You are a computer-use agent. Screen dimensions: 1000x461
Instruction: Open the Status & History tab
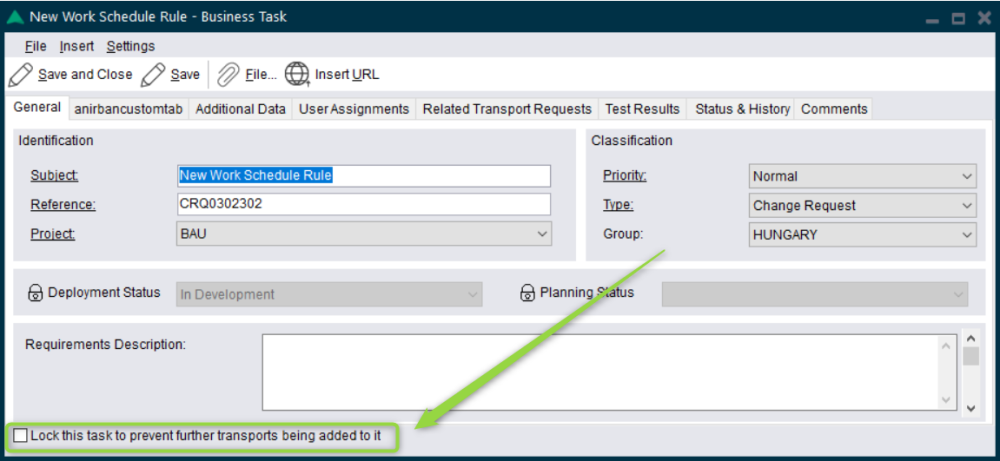(742, 109)
